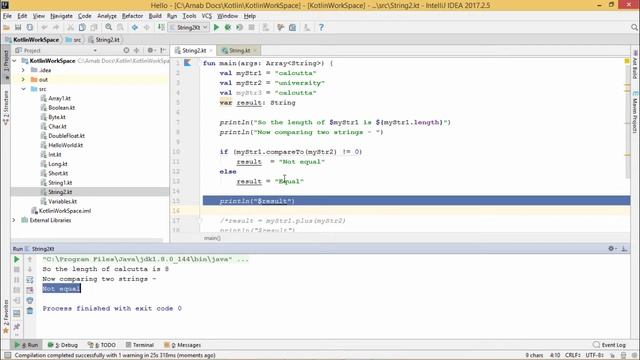Open Run panel gear settings
Viewport: 640px width, 360px height.
(611, 248)
